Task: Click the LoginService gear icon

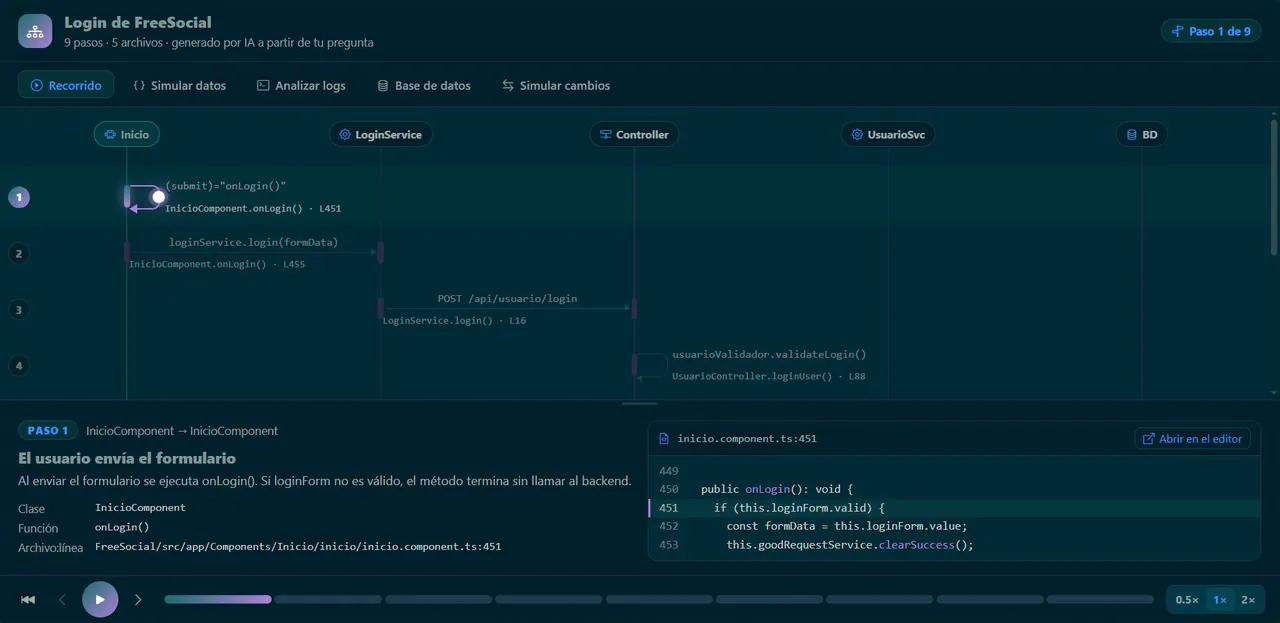Action: [345, 134]
